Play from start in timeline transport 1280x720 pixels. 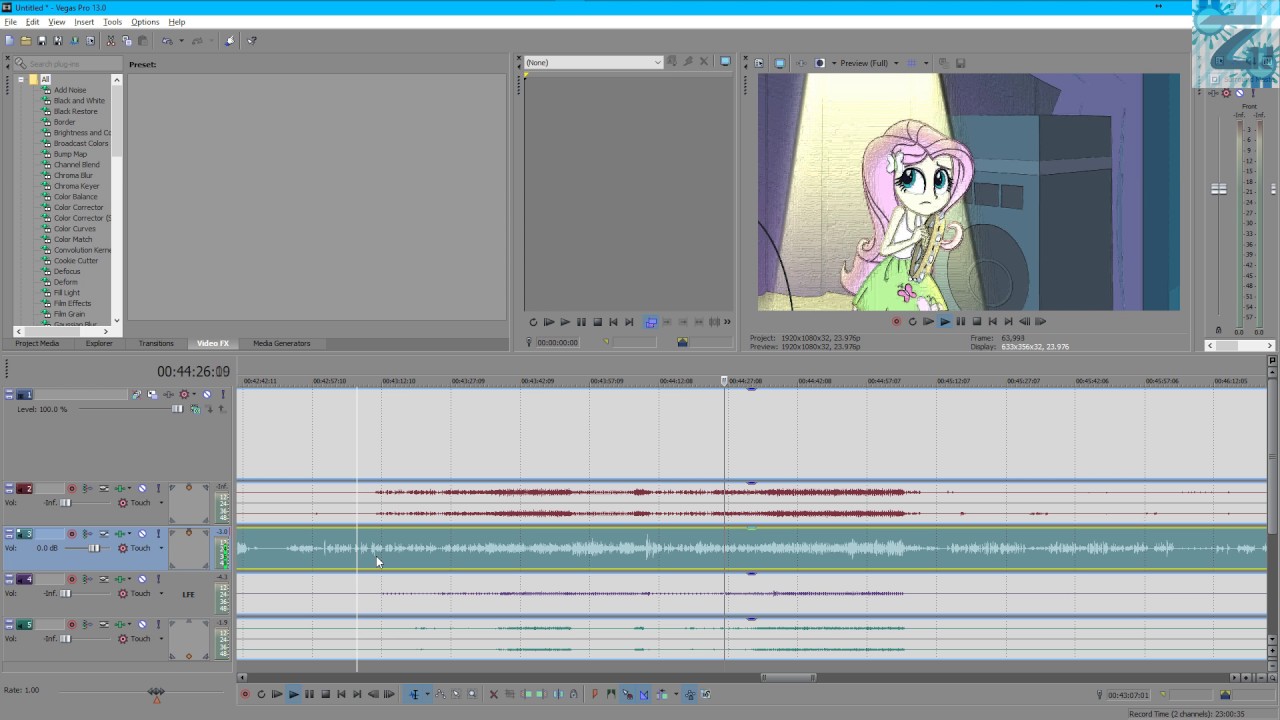click(x=277, y=694)
